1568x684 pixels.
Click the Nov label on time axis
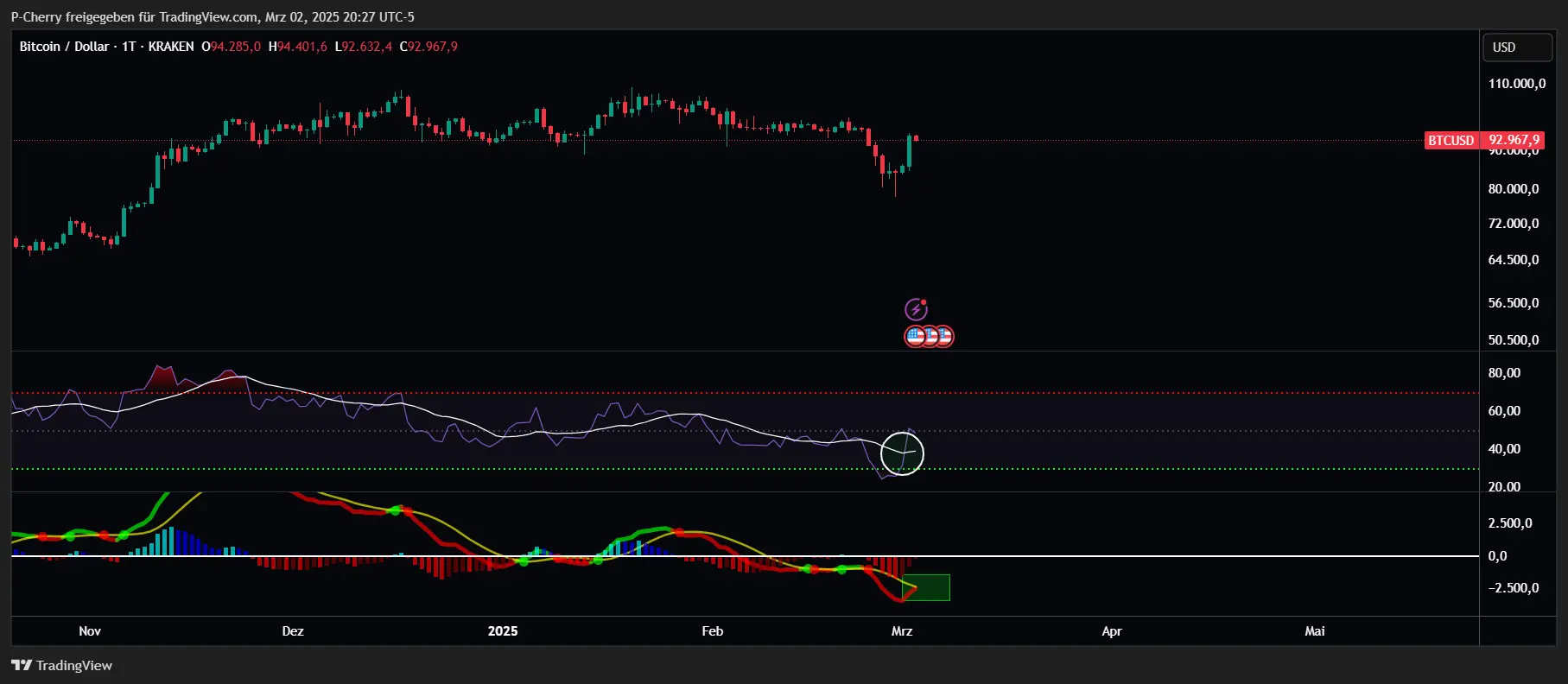pos(90,631)
